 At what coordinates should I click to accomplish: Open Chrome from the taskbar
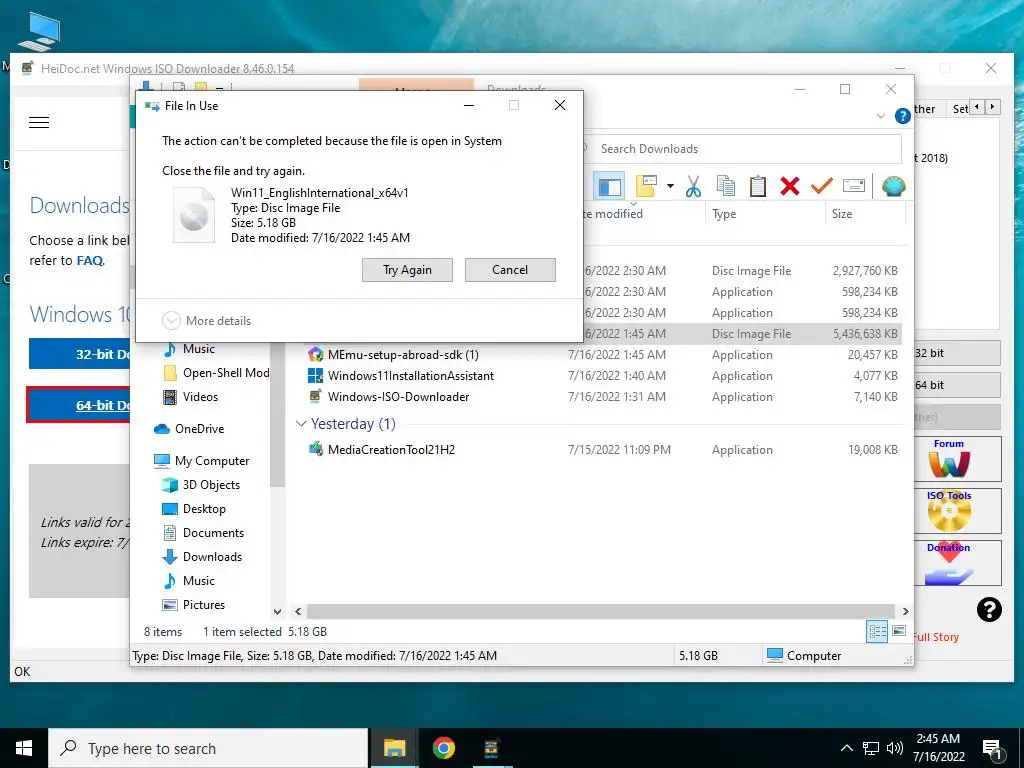[x=443, y=748]
